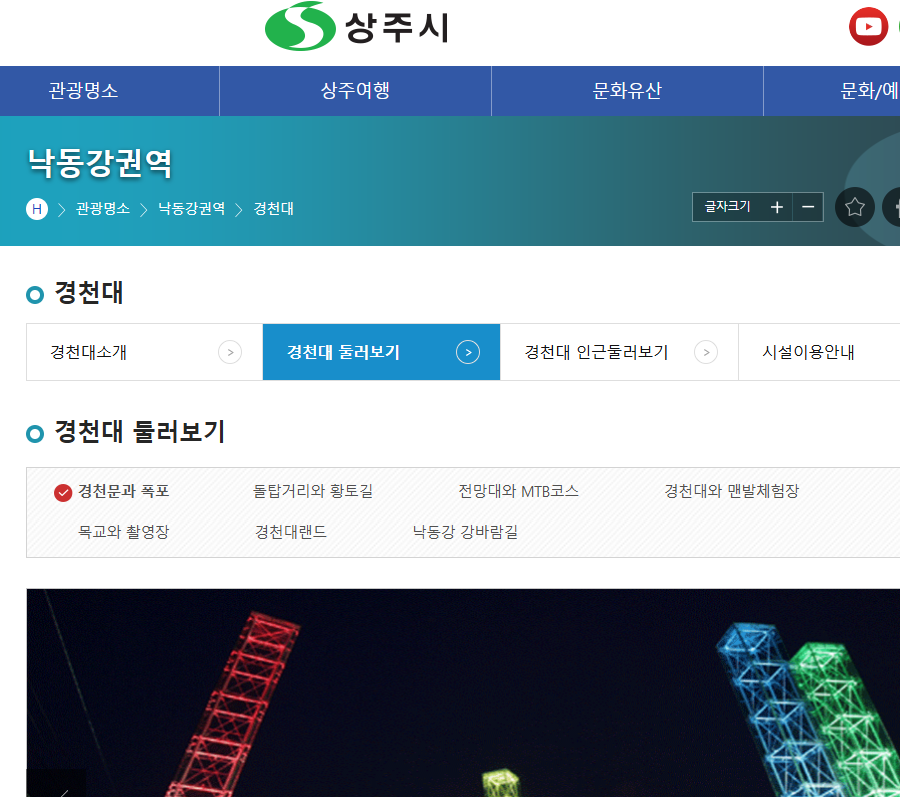Viewport: 900px width, 797px height.
Task: Open the 관광명소 main menu
Action: tap(83, 91)
